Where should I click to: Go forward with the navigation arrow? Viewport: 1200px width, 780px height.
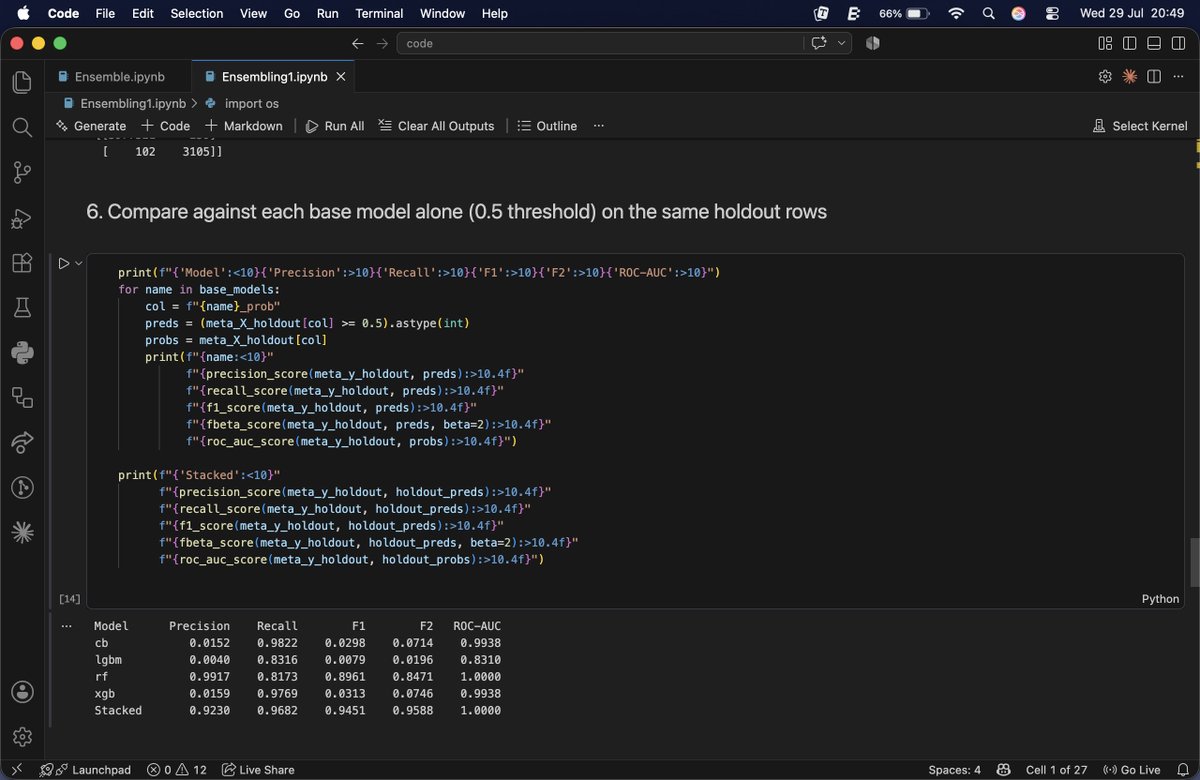point(382,43)
